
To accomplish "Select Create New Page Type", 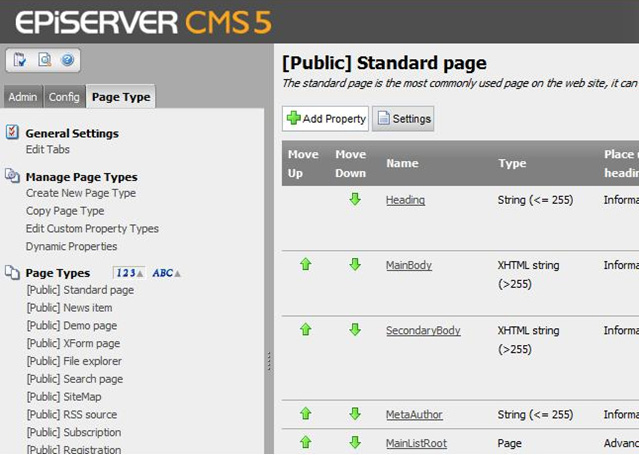I will coord(80,193).
